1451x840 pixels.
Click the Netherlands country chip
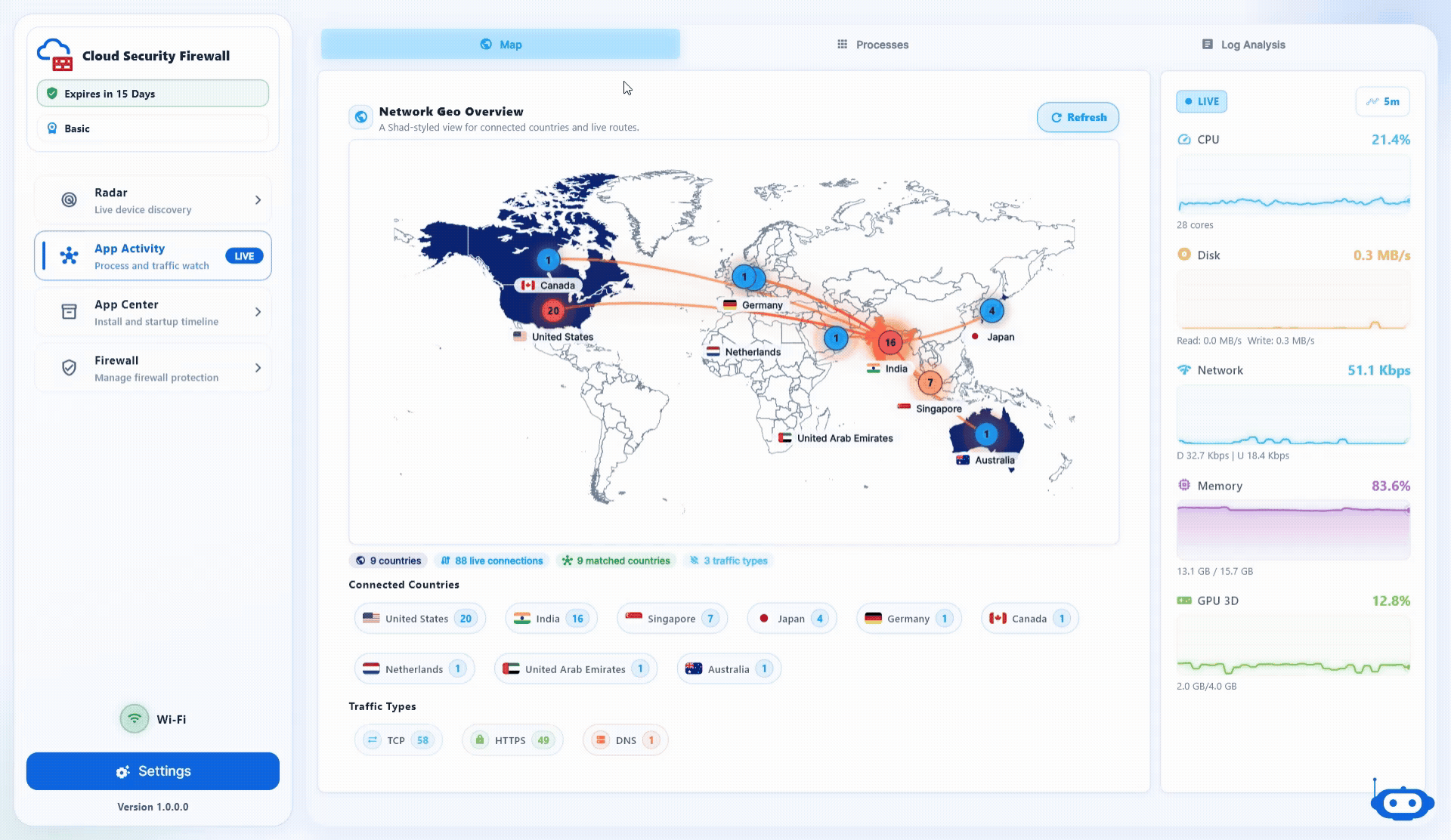[x=414, y=669]
